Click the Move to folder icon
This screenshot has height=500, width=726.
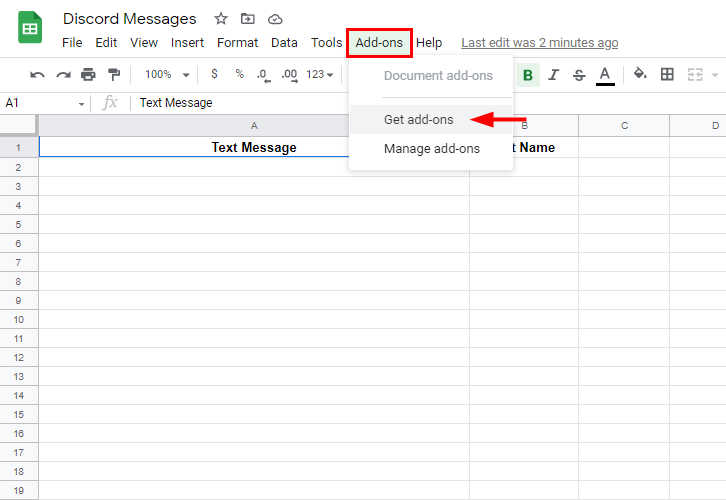click(248, 19)
